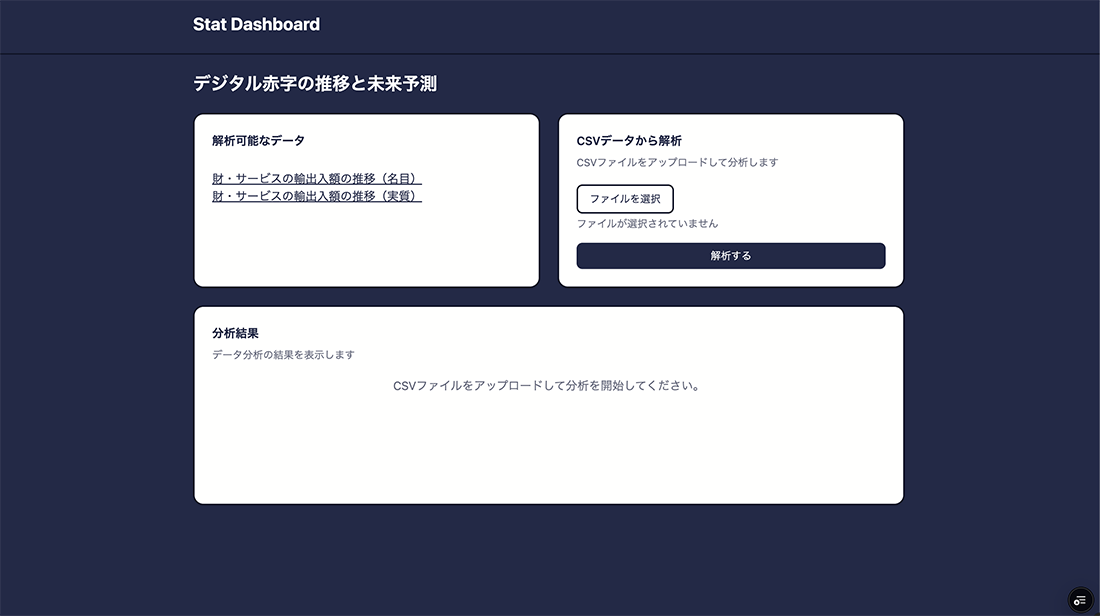Open 財・サービスの輸出入額の推移（実質） link
This screenshot has width=1100, height=616.
[x=316, y=197]
